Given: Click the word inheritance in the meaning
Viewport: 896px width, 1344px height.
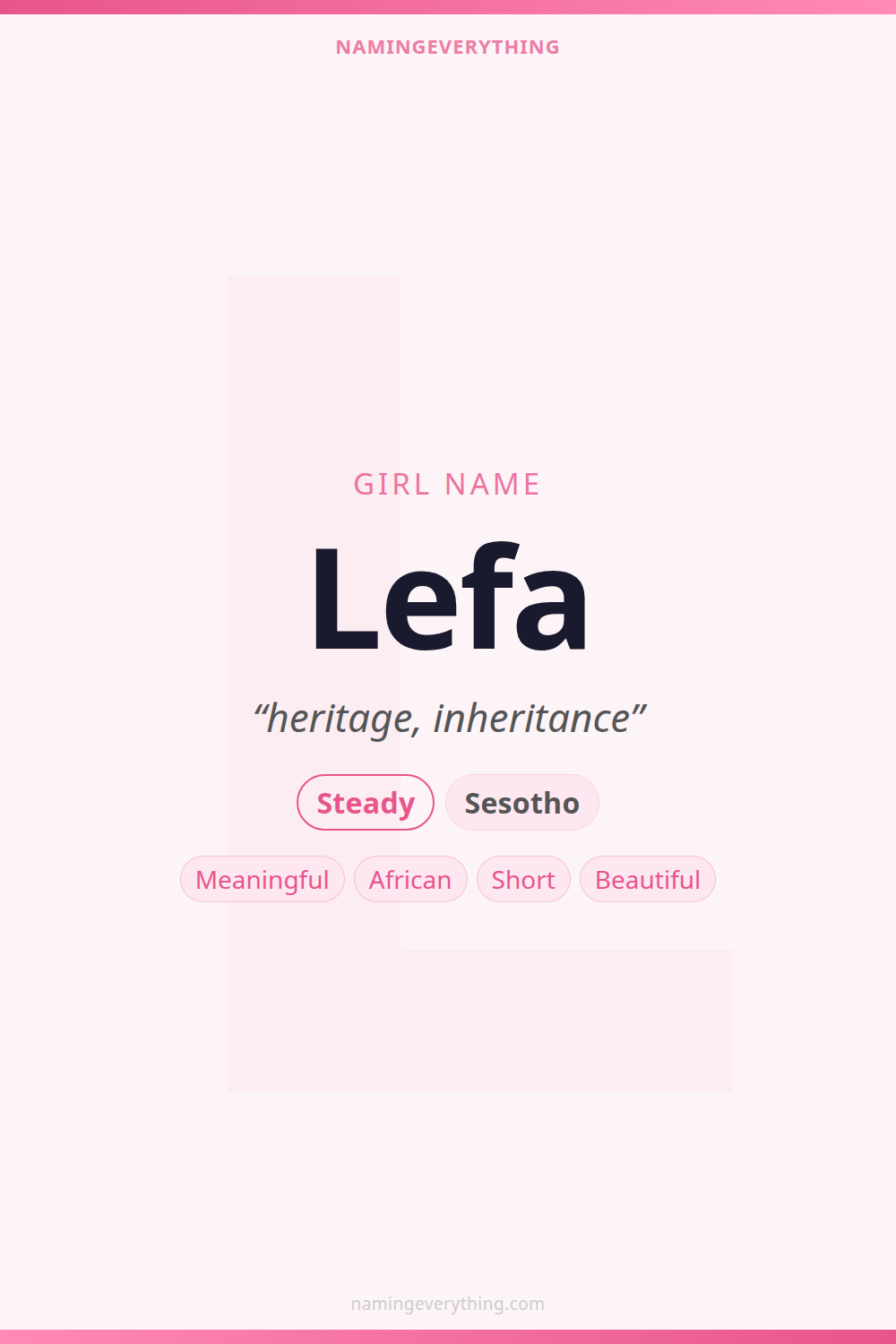Looking at the screenshot, I should [531, 719].
